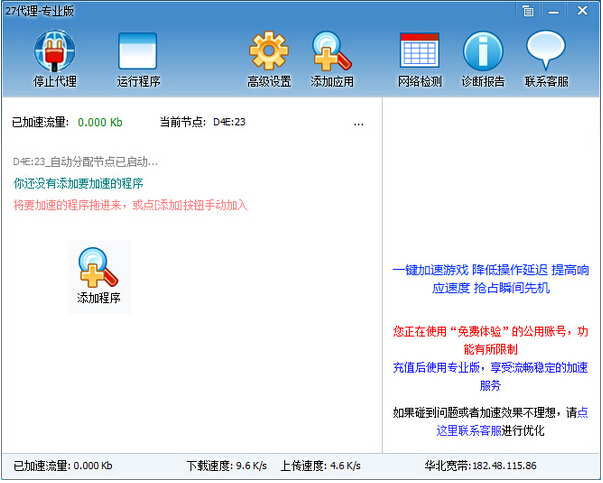
Task: Close the 27代理-专业版 window
Action: point(582,11)
